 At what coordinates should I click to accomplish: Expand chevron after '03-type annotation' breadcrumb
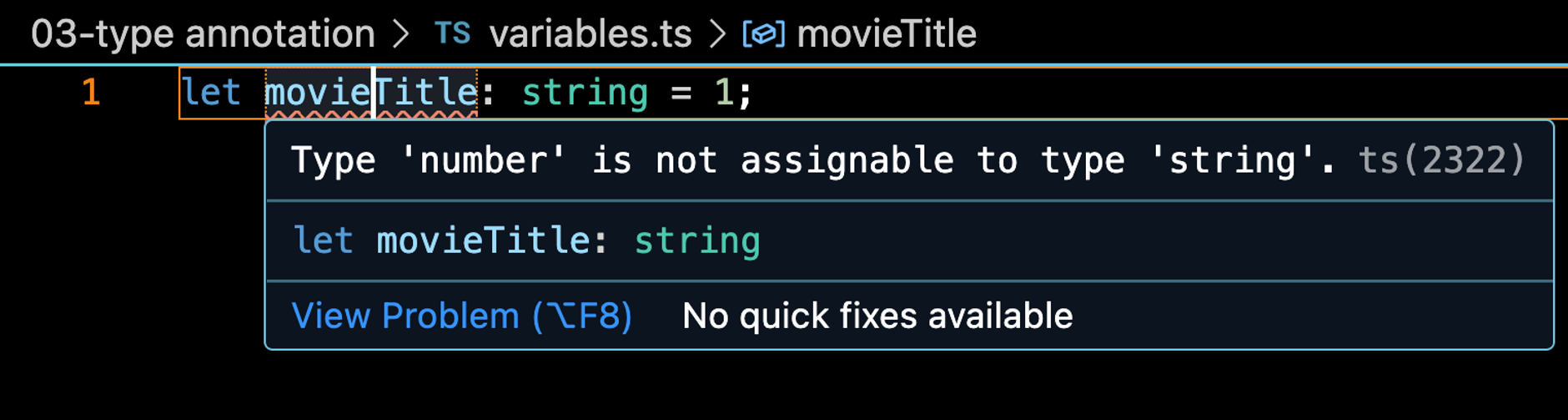point(401,34)
